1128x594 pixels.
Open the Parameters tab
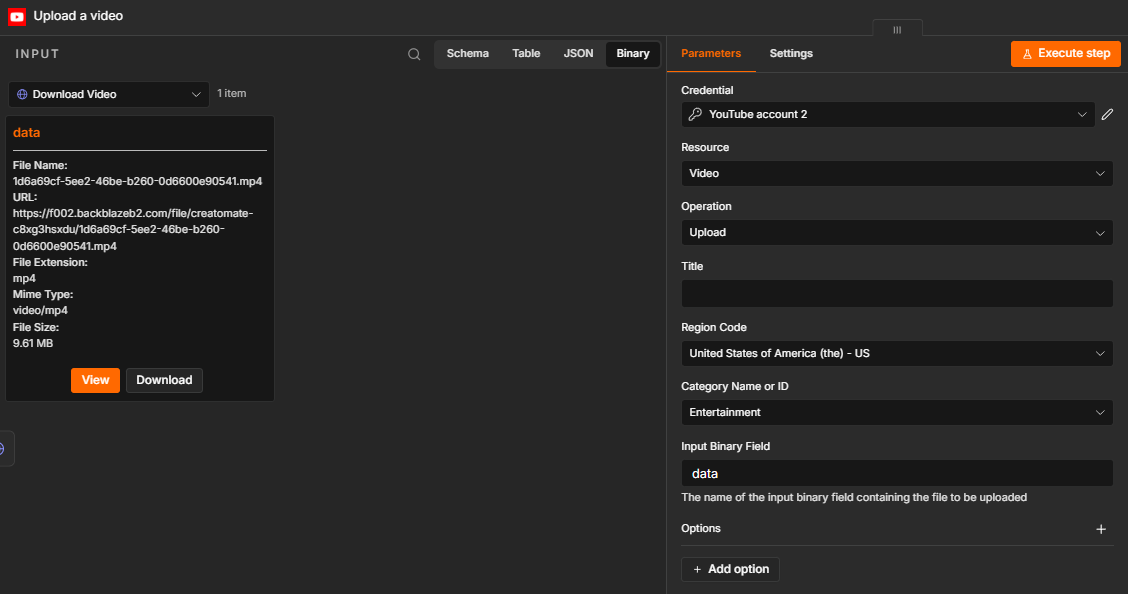click(711, 54)
